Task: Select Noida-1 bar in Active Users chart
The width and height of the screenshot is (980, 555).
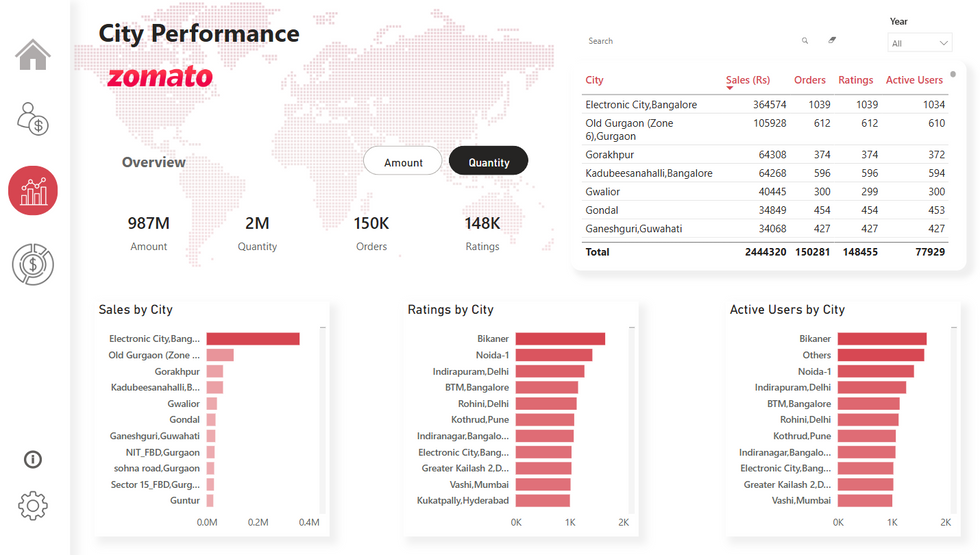Action: pos(876,371)
